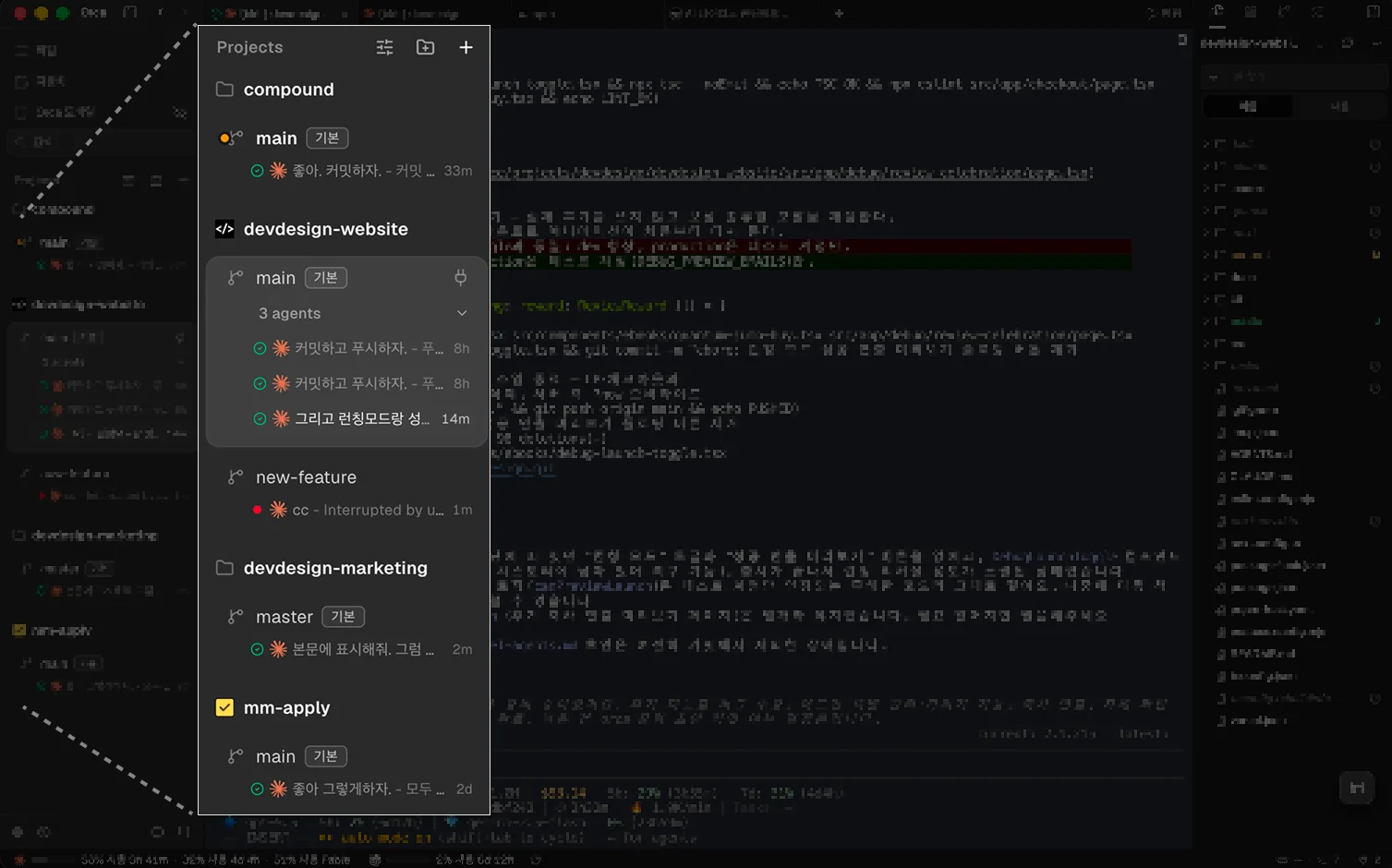Screen dimensions: 1392x868
Task: Click the yellow checkmark icon beside mm-apply
Action: point(224,707)
